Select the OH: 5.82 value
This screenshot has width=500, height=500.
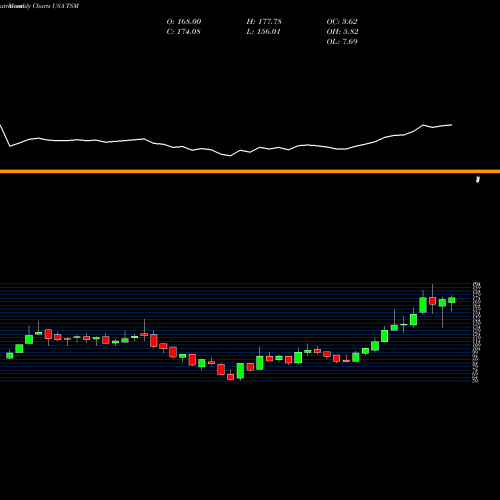tap(342, 31)
